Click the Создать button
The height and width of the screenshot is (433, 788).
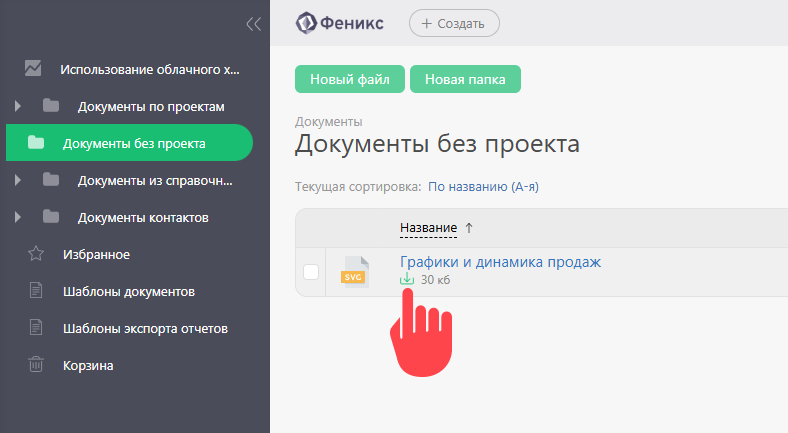pyautogui.click(x=454, y=23)
